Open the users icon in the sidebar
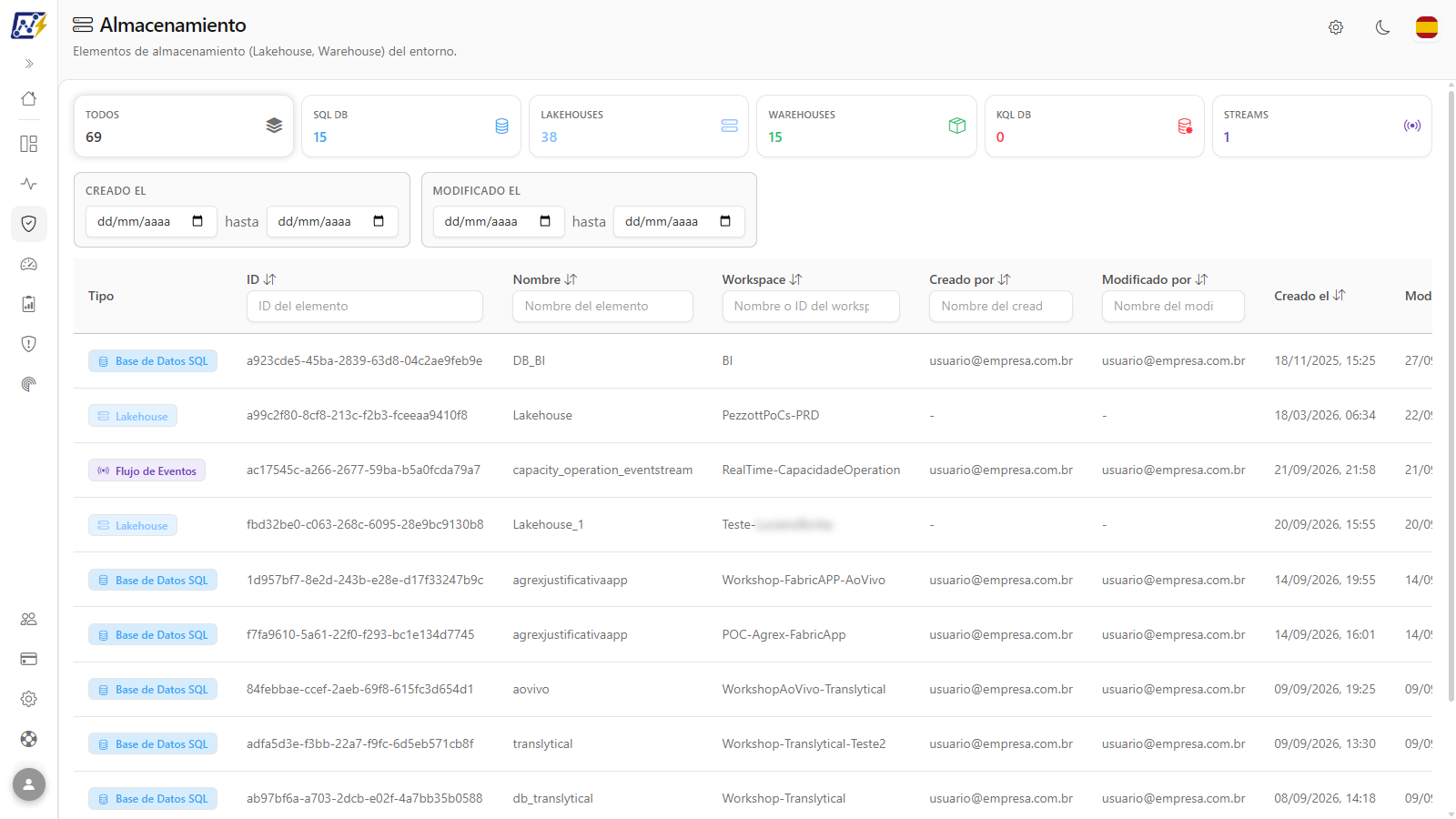Screen dimensions: 1456x819 [x=29, y=619]
